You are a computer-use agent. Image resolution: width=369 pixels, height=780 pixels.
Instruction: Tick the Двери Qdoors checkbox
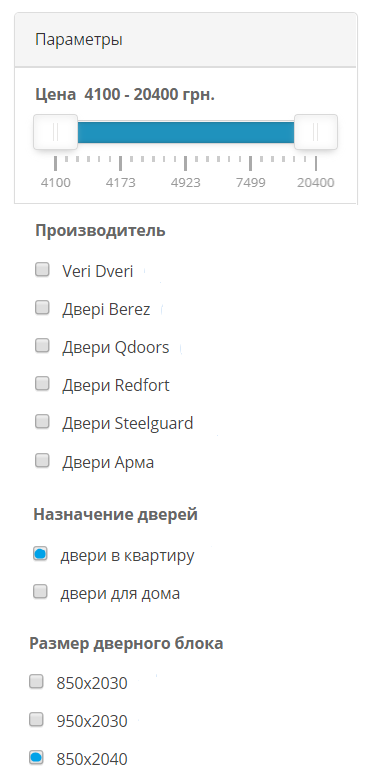pos(42,346)
